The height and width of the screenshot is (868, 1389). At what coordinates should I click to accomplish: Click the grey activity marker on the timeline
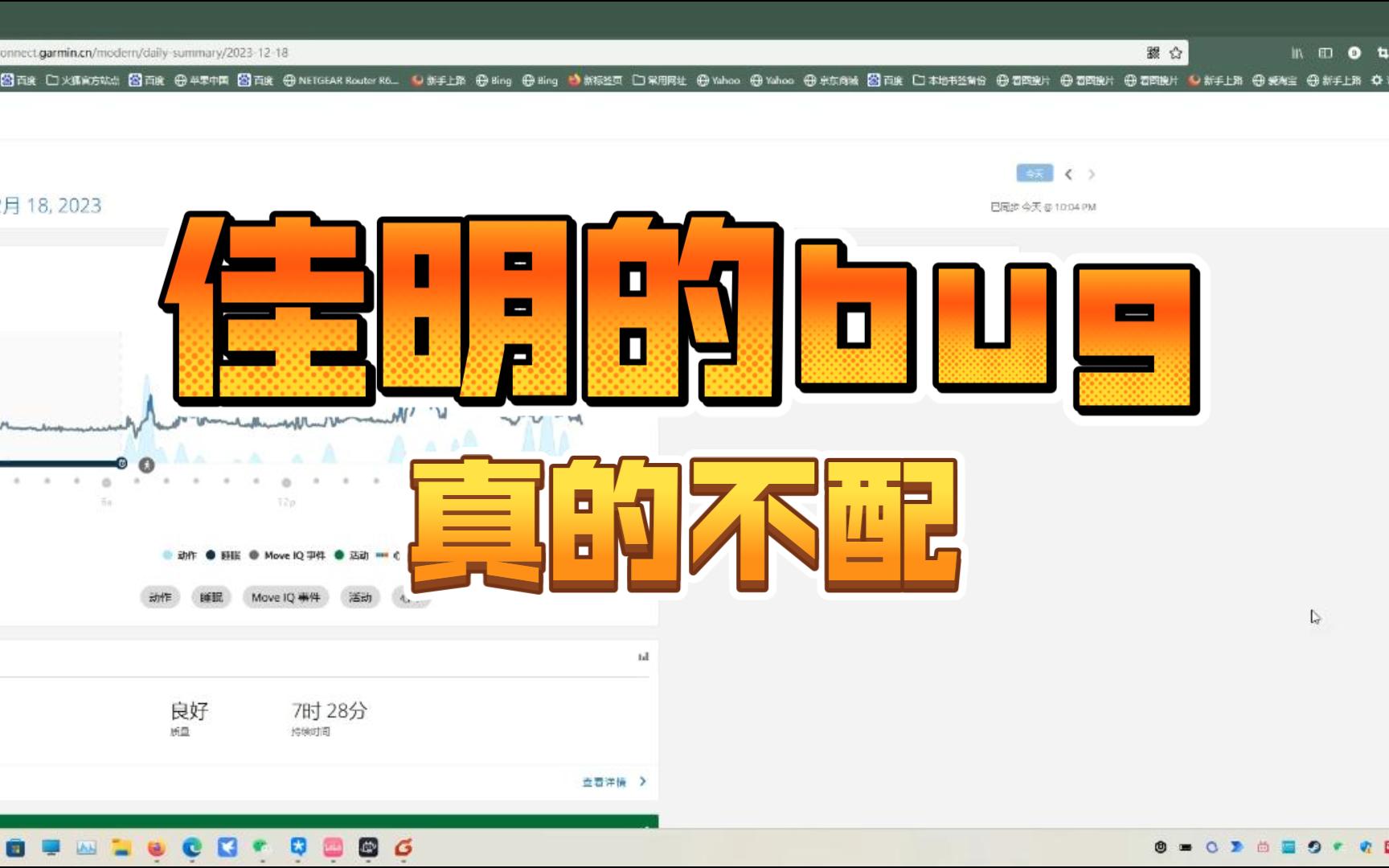point(146,465)
